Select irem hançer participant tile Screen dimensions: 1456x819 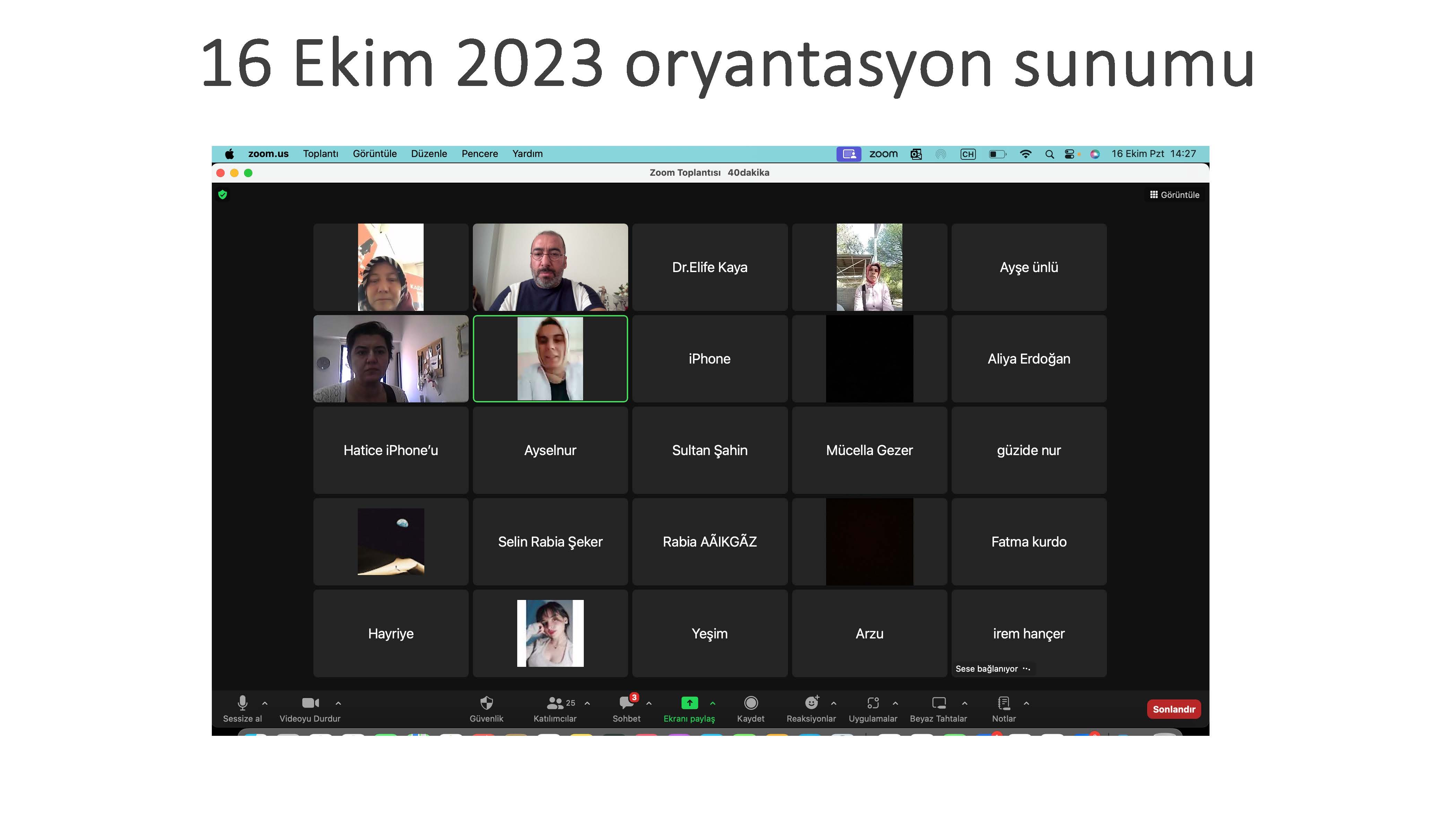click(x=1029, y=633)
